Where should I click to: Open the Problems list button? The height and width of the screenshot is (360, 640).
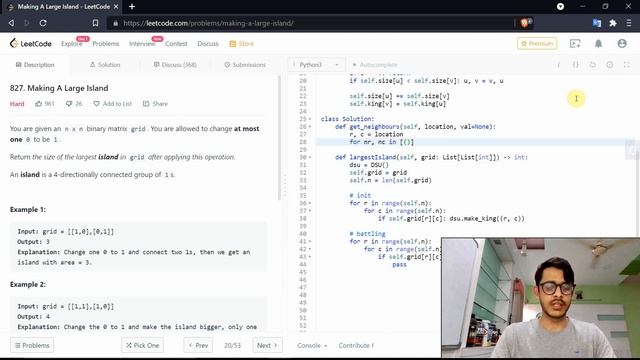[32, 345]
